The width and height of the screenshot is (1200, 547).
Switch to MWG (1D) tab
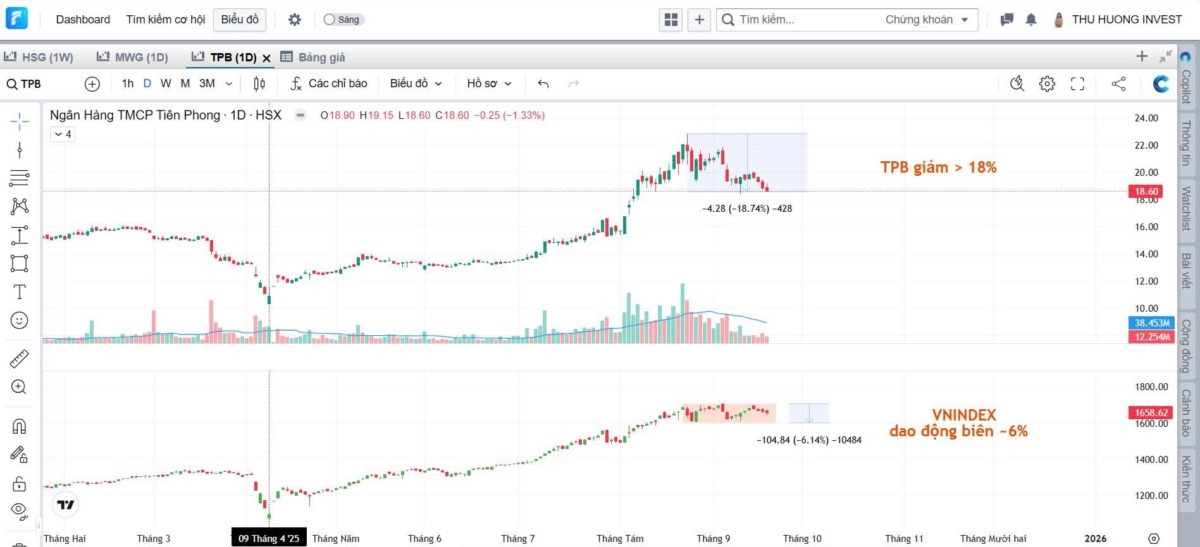[x=132, y=57]
